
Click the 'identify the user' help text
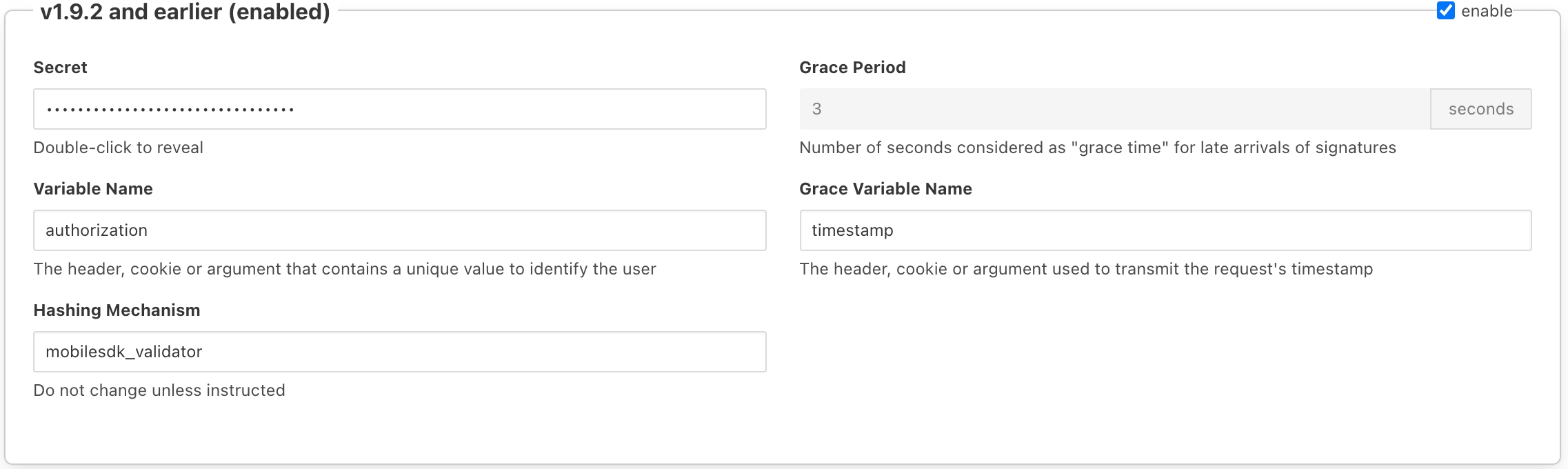pos(344,269)
